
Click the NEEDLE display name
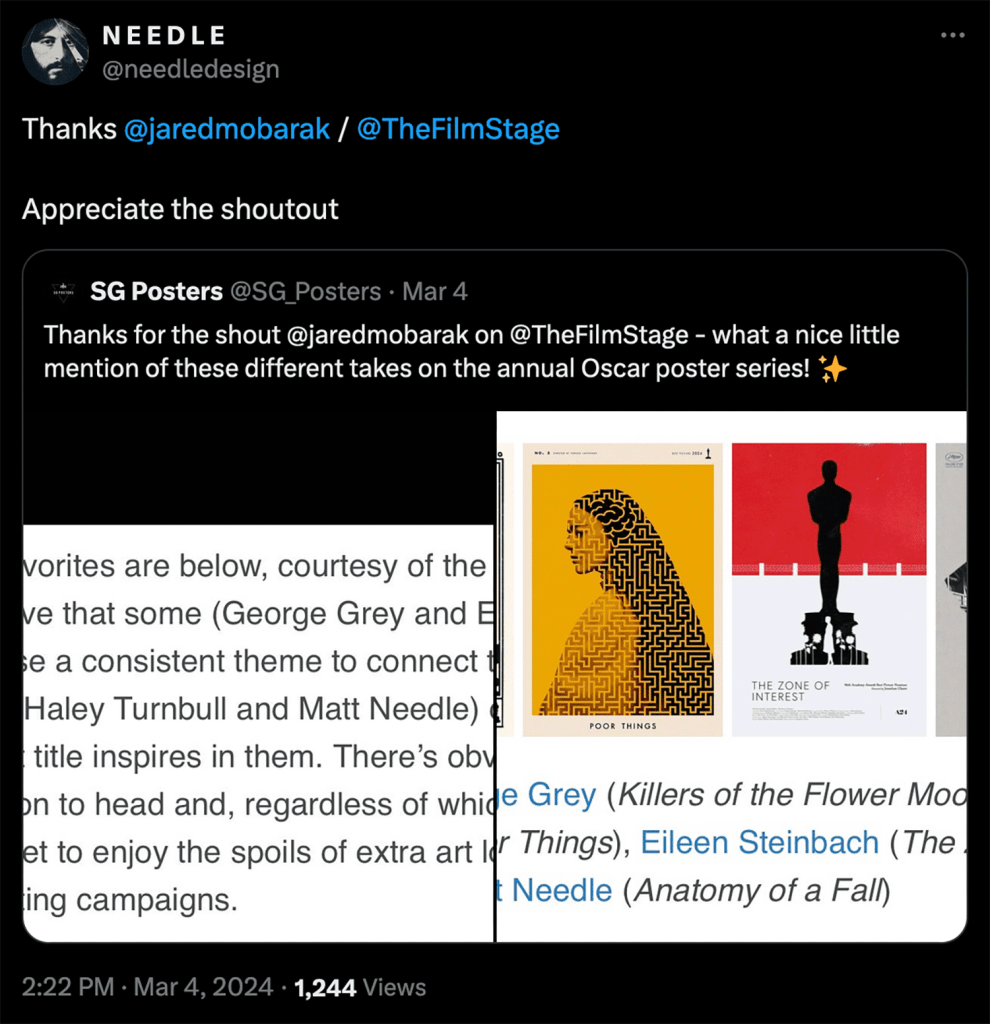(164, 36)
